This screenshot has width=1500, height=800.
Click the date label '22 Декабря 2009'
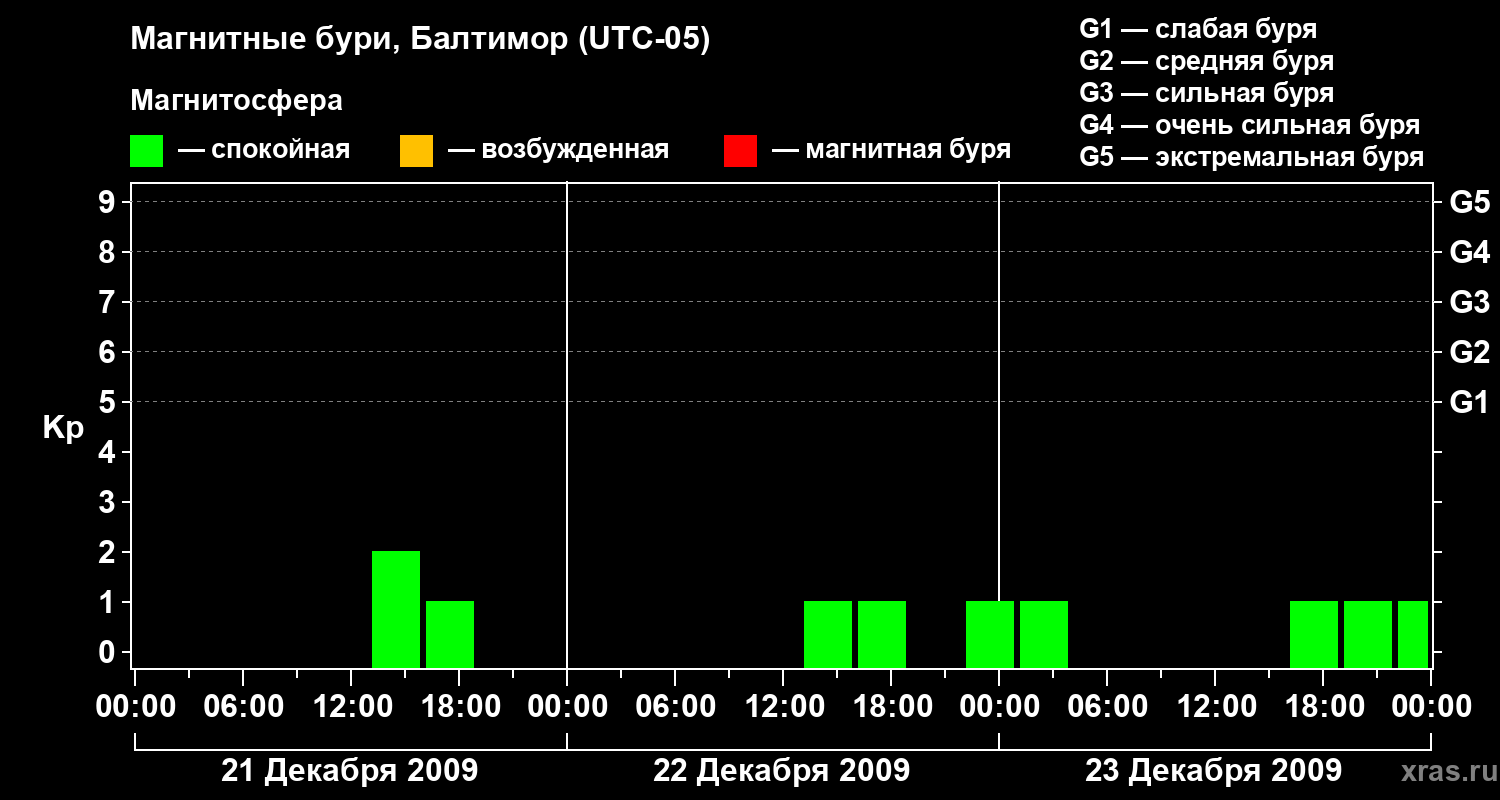(x=781, y=771)
